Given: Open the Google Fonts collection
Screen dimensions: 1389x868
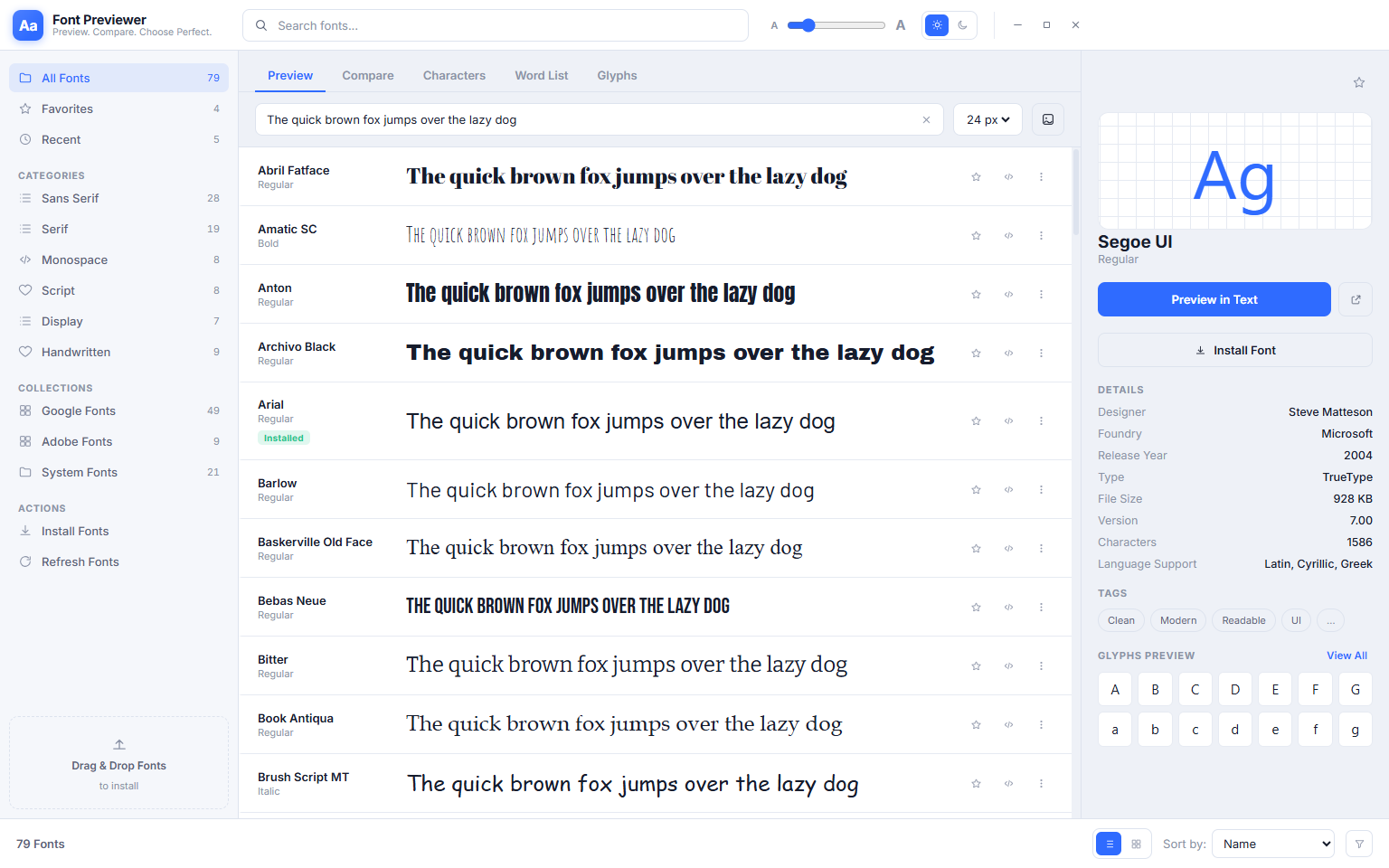Looking at the screenshot, I should (x=118, y=410).
